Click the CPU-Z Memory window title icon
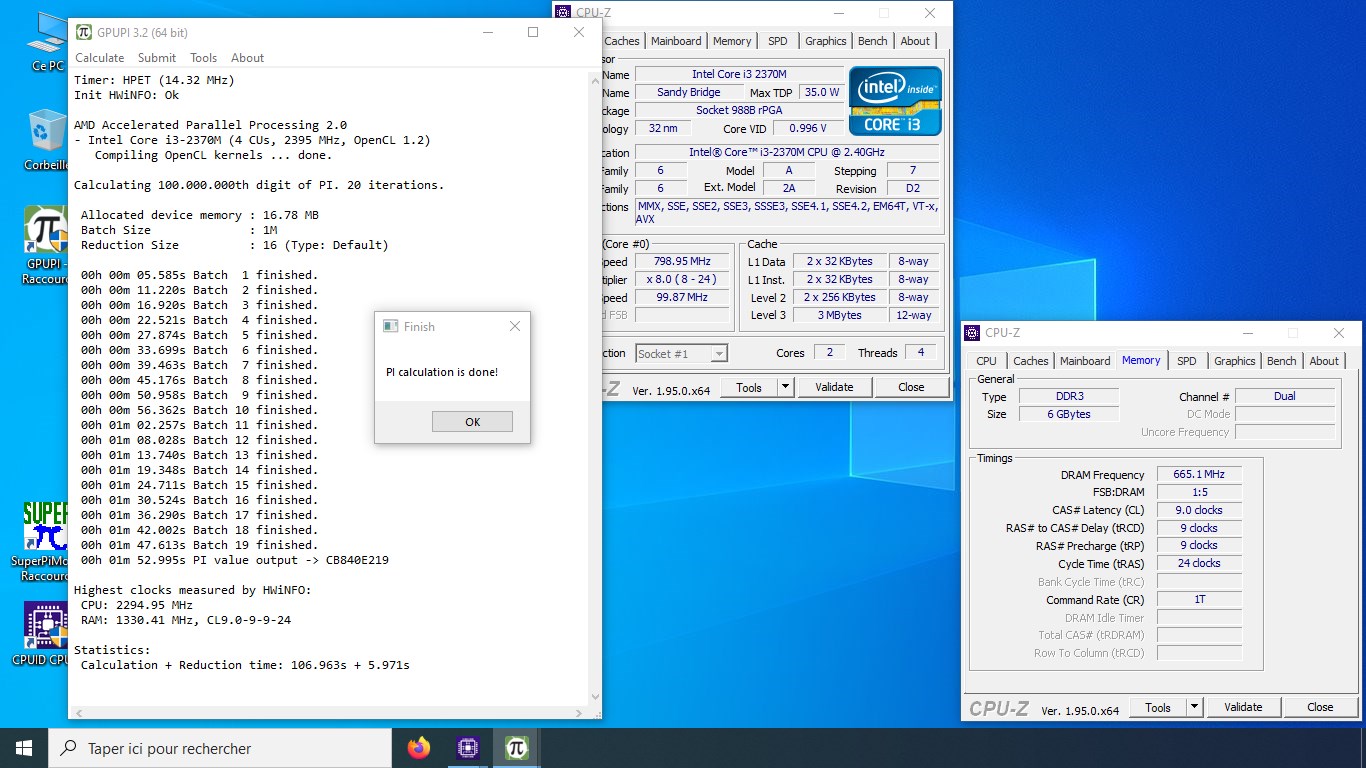This screenshot has height=768, width=1366. coord(972,333)
